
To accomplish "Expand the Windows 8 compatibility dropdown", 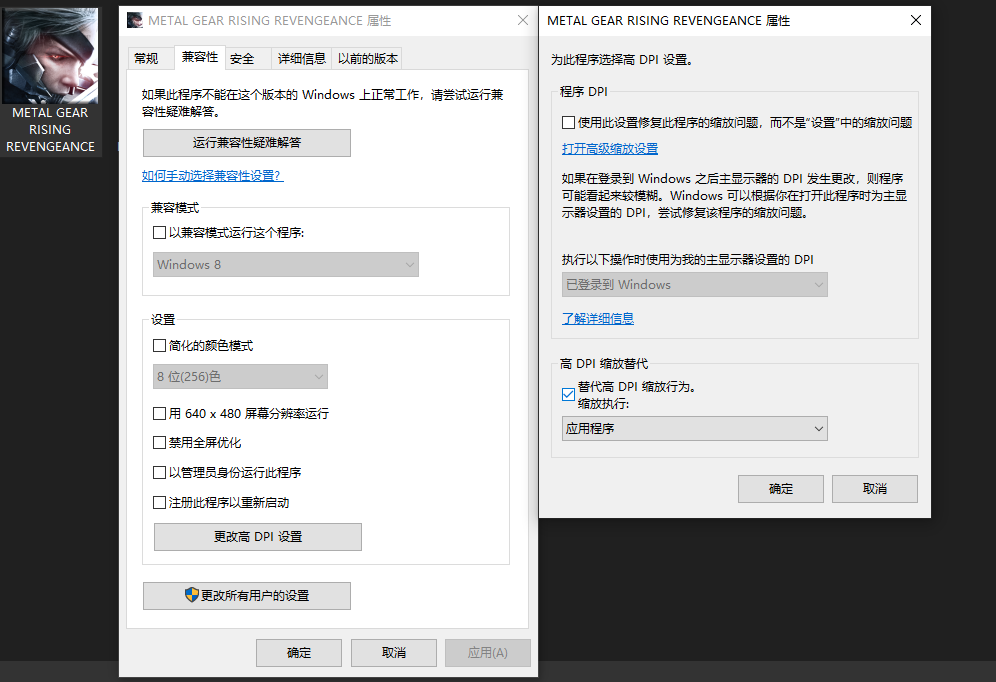I will (286, 264).
